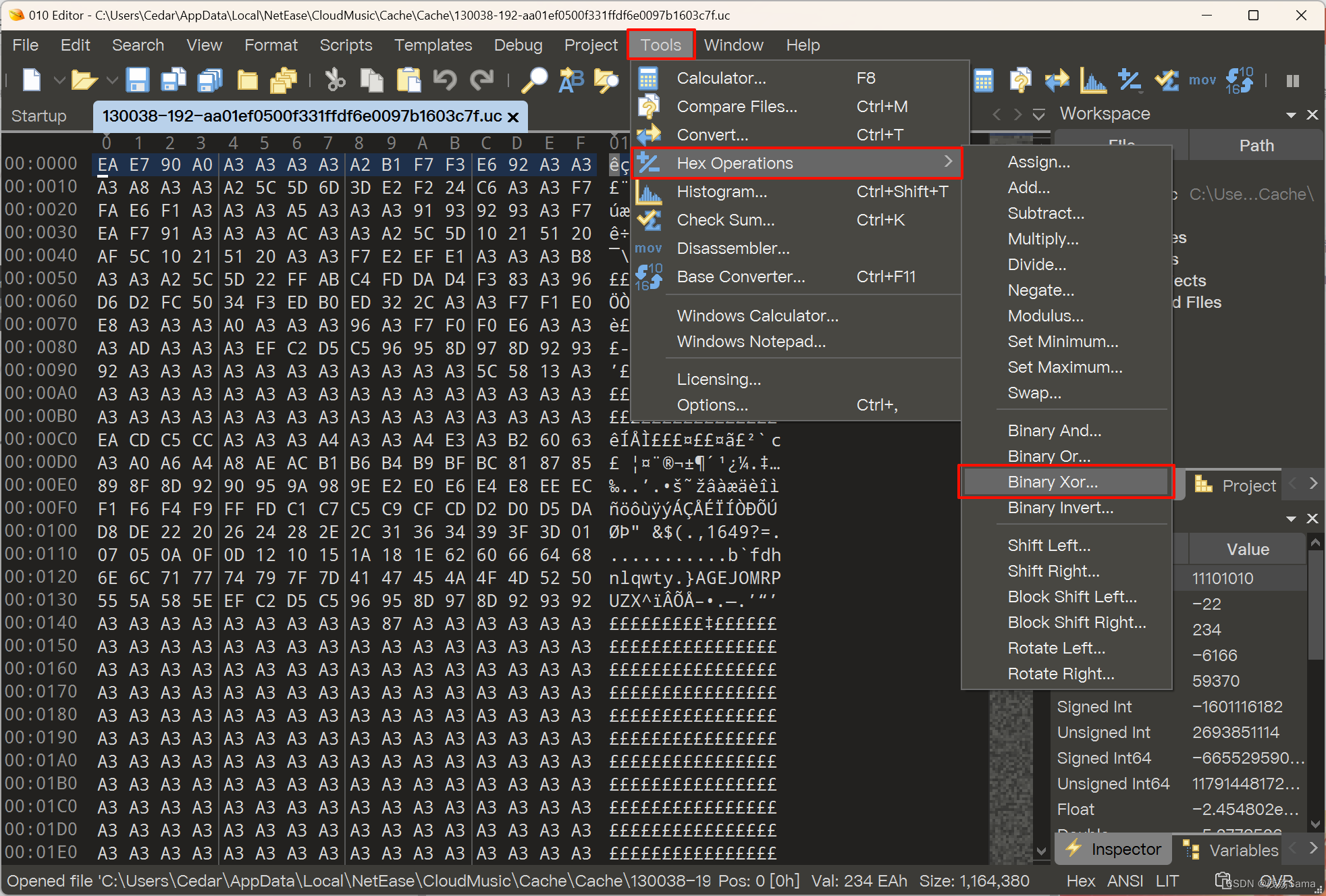
Task: Close the 130038-192 .uc file tab
Action: click(513, 117)
